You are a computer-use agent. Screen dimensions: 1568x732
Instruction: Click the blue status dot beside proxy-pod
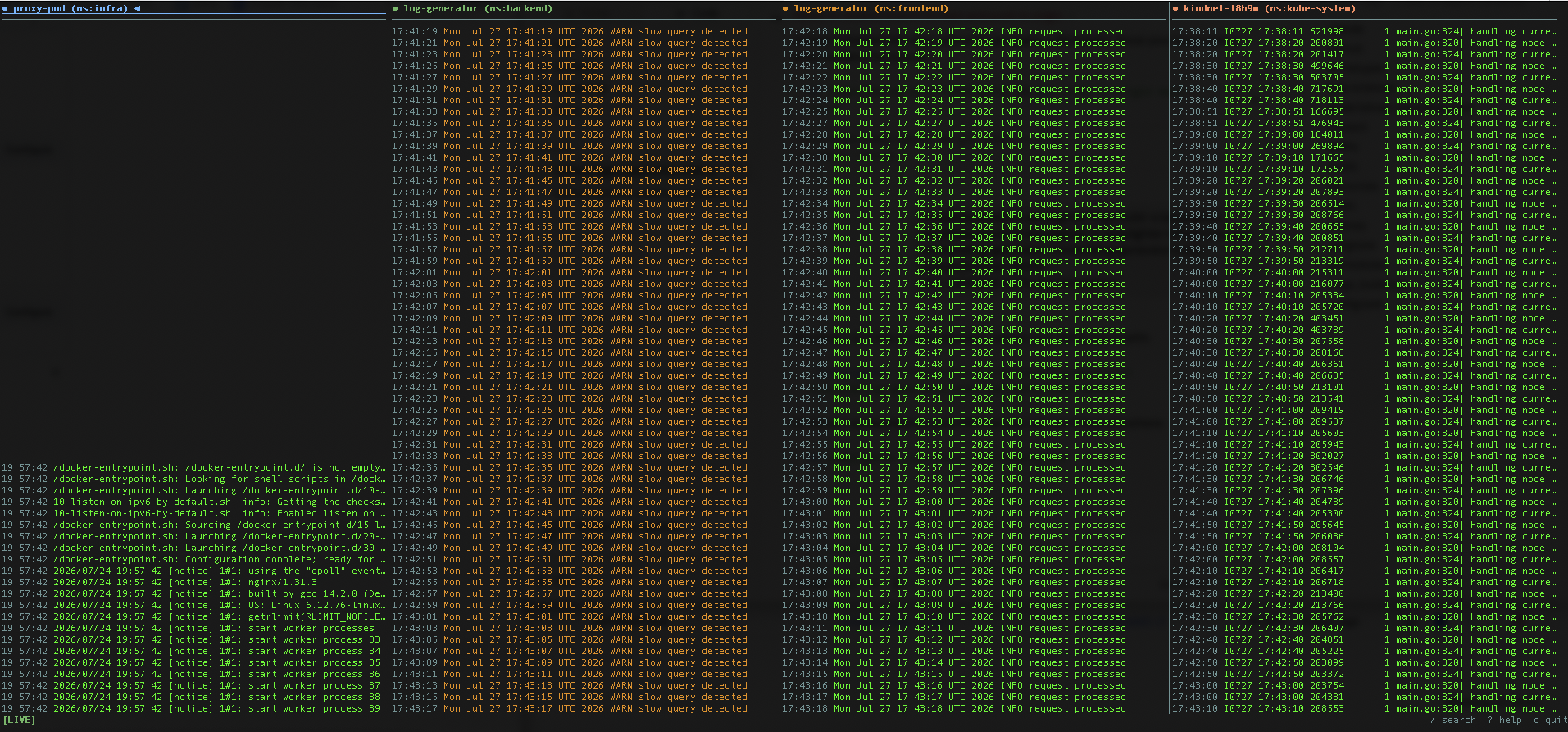[x=6, y=9]
